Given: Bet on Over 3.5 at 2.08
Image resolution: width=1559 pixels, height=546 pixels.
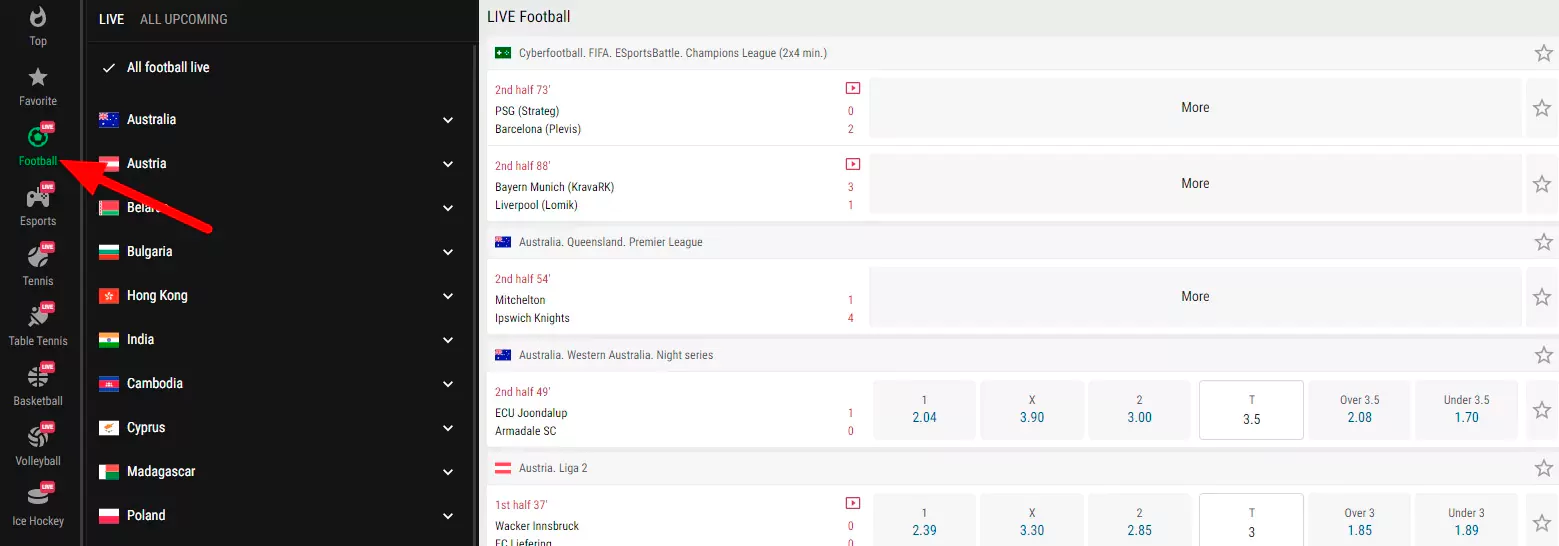Looking at the screenshot, I should [1359, 410].
